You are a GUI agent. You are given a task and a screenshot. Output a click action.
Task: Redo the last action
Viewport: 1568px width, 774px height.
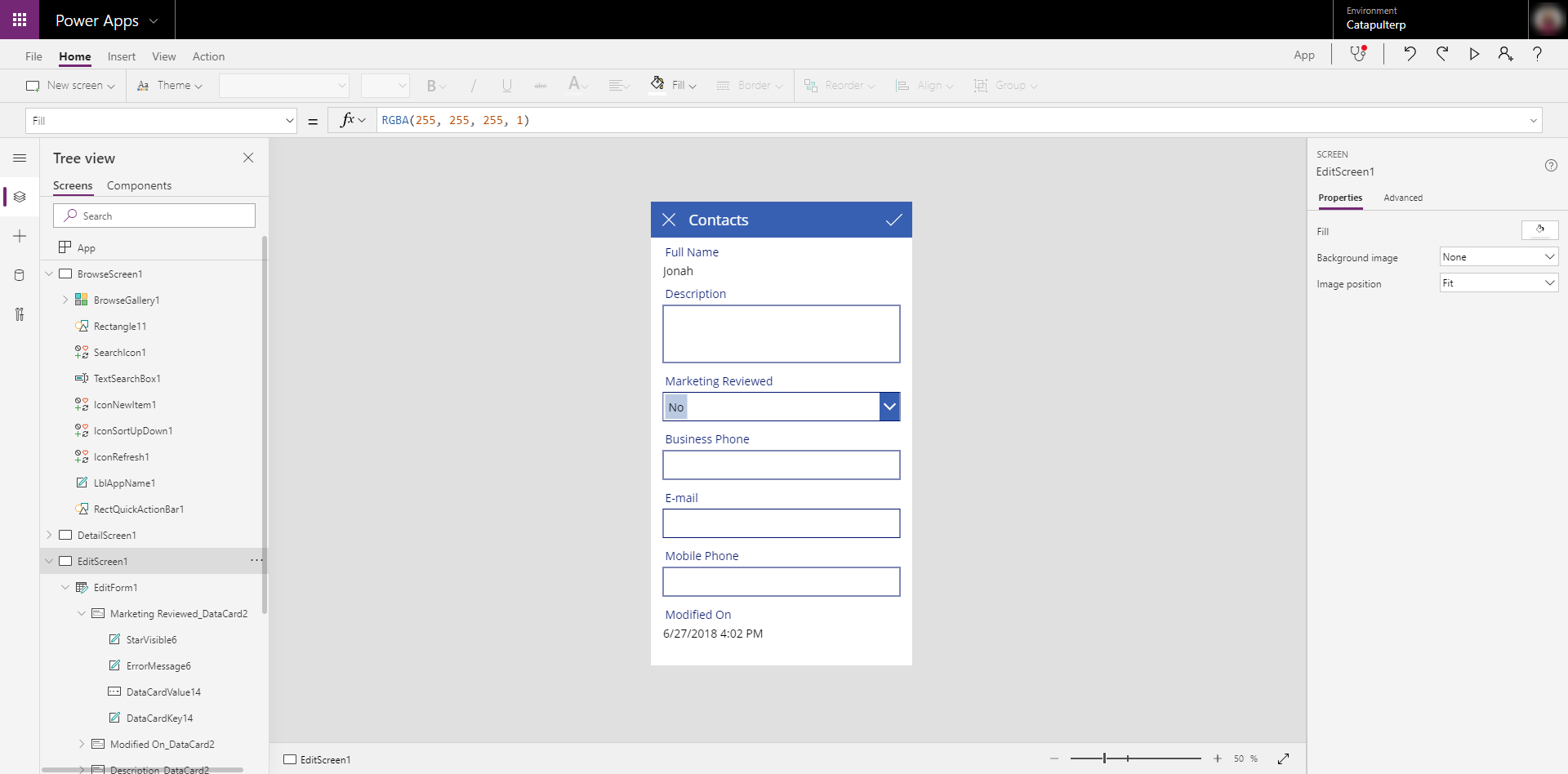[1442, 54]
